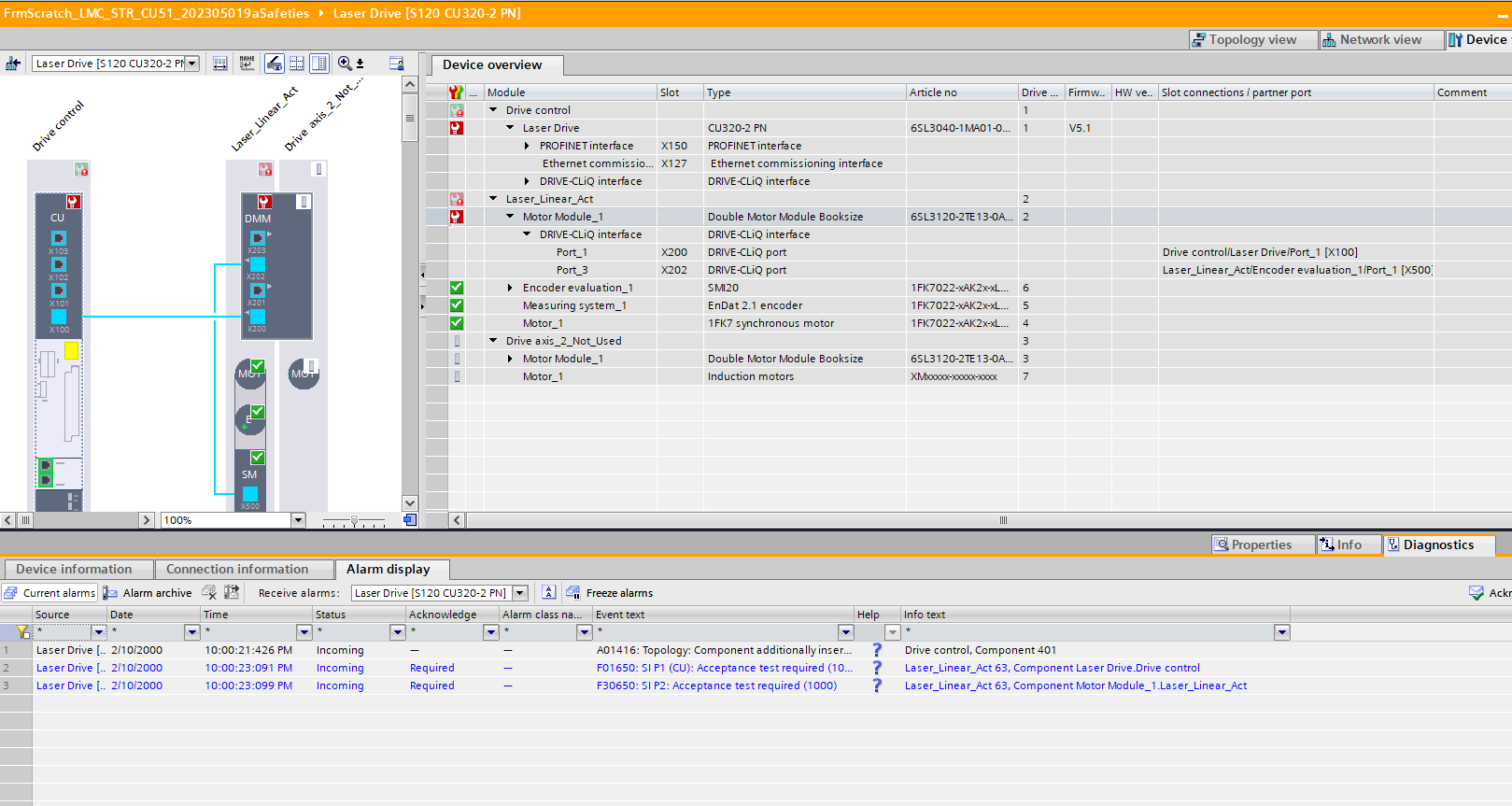
Task: Adjust the zoom slider below device view
Action: coord(354,520)
